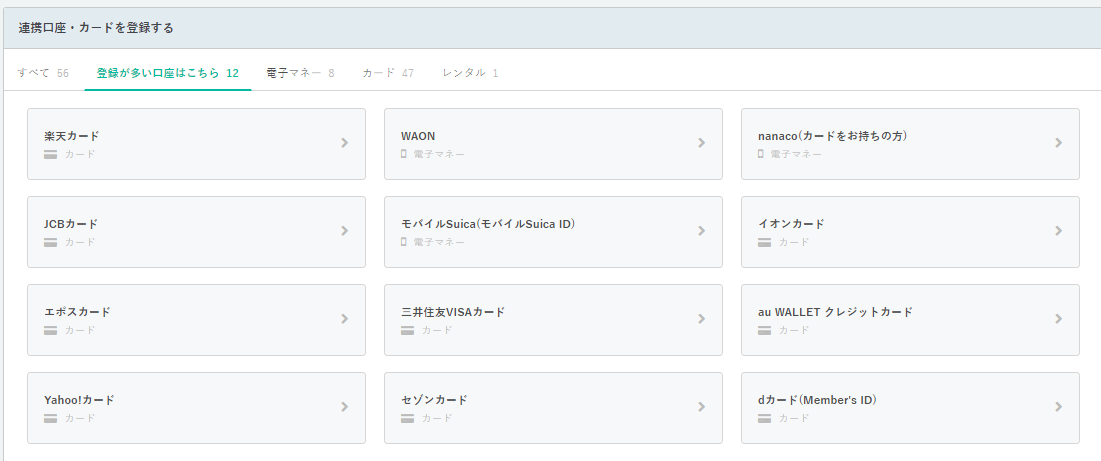Open the chevron arrow on the nanaco tile
This screenshot has height=461, width=1101.
tap(1059, 142)
